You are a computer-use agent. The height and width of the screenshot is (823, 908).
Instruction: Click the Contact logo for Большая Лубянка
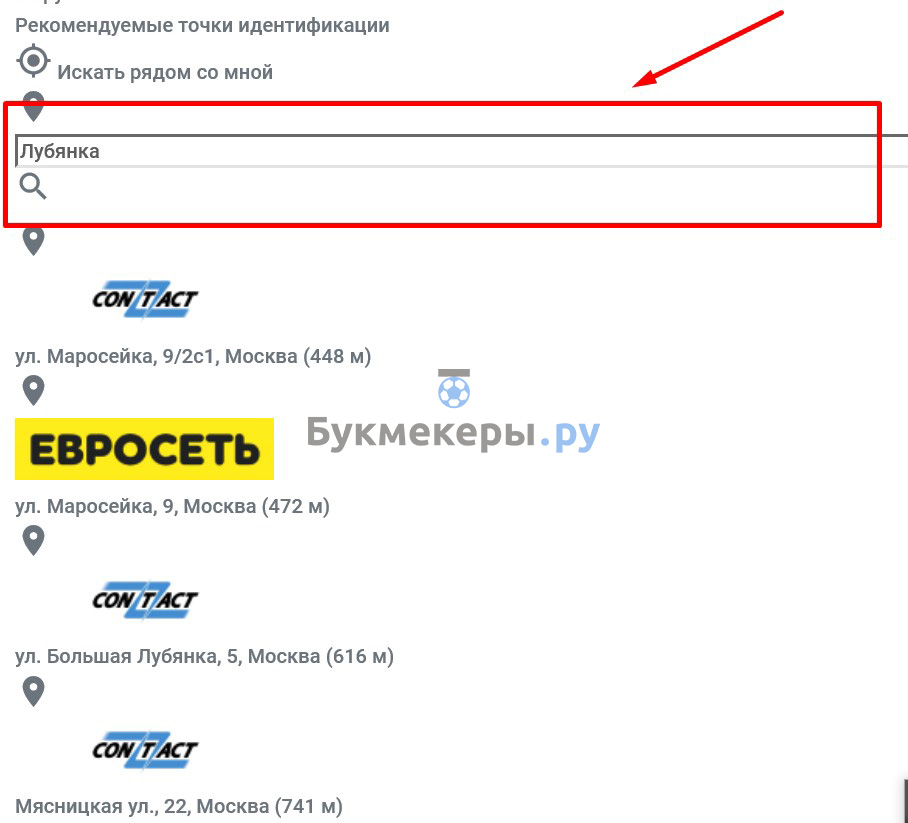[145, 600]
